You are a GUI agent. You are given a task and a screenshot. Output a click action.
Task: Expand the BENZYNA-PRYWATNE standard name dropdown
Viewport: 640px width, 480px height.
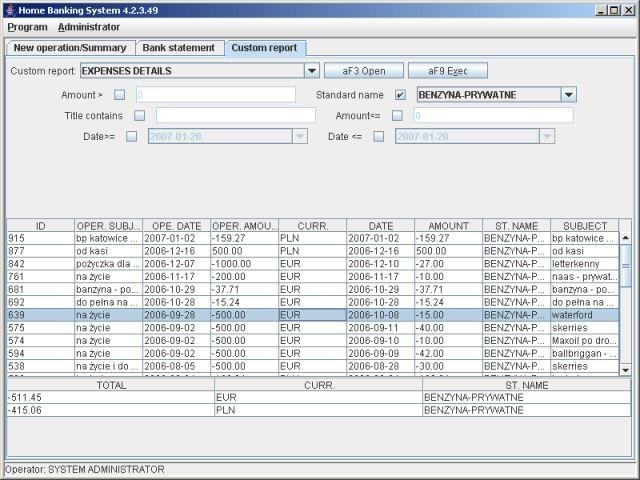point(568,95)
